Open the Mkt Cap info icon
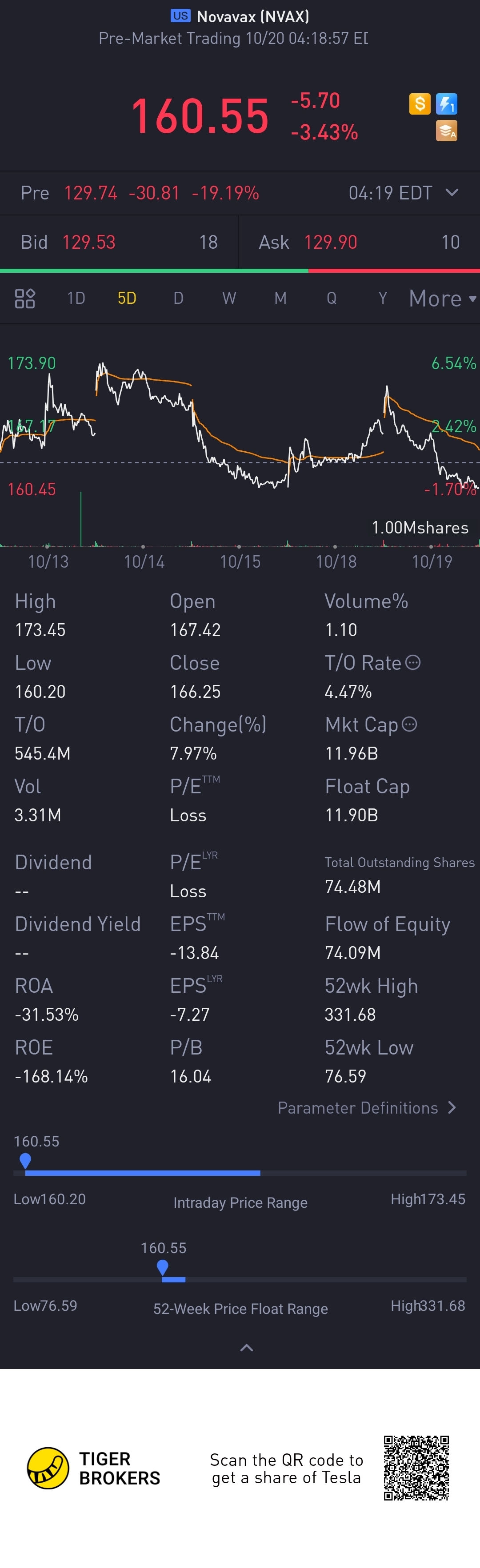The width and height of the screenshot is (480, 1568). 410,724
